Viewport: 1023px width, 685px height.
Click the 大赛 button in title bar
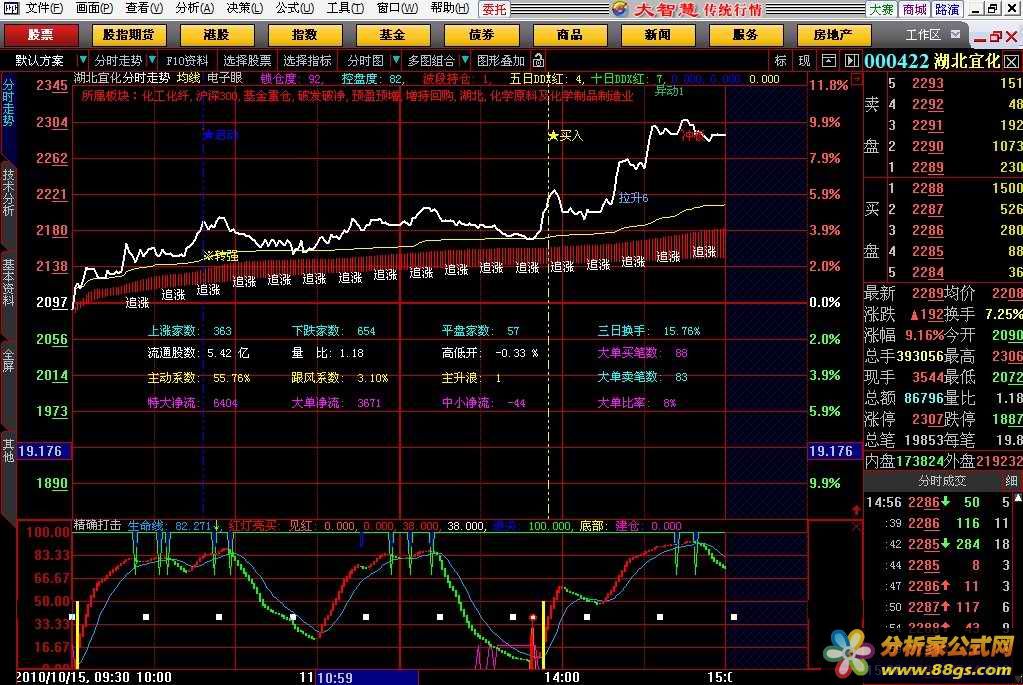[x=881, y=9]
